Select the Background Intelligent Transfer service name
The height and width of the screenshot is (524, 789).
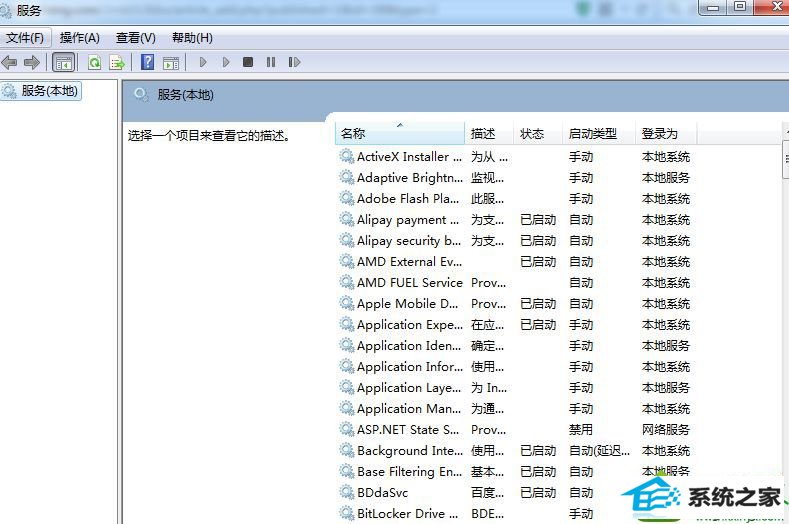[x=410, y=451]
